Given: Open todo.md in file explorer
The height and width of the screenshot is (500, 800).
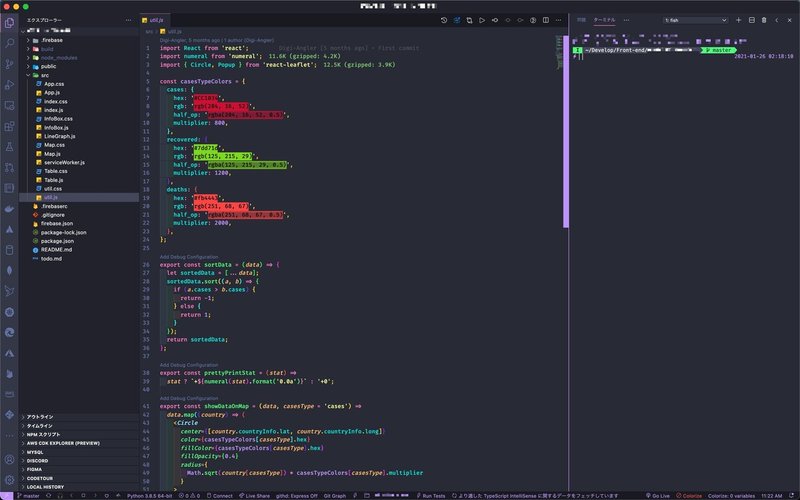Looking at the screenshot, I should click(79, 259).
